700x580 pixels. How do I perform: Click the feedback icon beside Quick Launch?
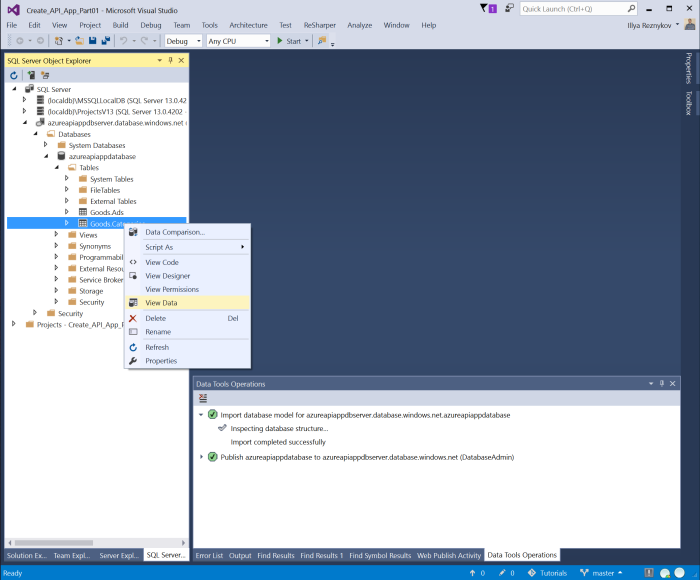pos(509,8)
